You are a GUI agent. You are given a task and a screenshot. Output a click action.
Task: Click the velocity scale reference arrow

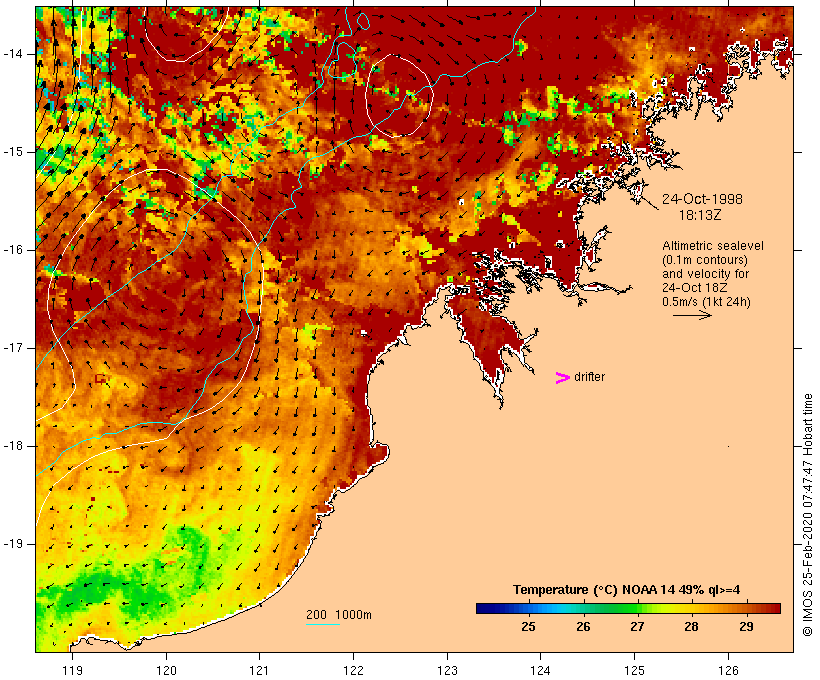692,315
